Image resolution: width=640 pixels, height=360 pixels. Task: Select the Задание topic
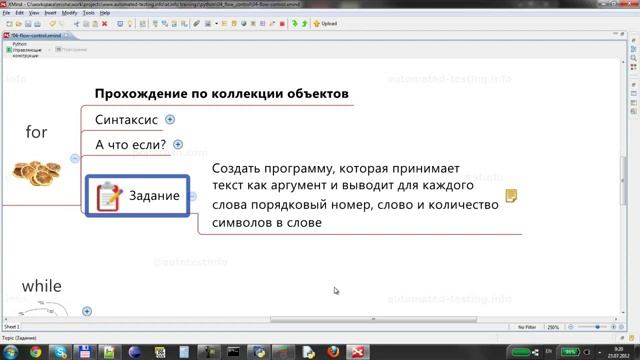click(138, 196)
